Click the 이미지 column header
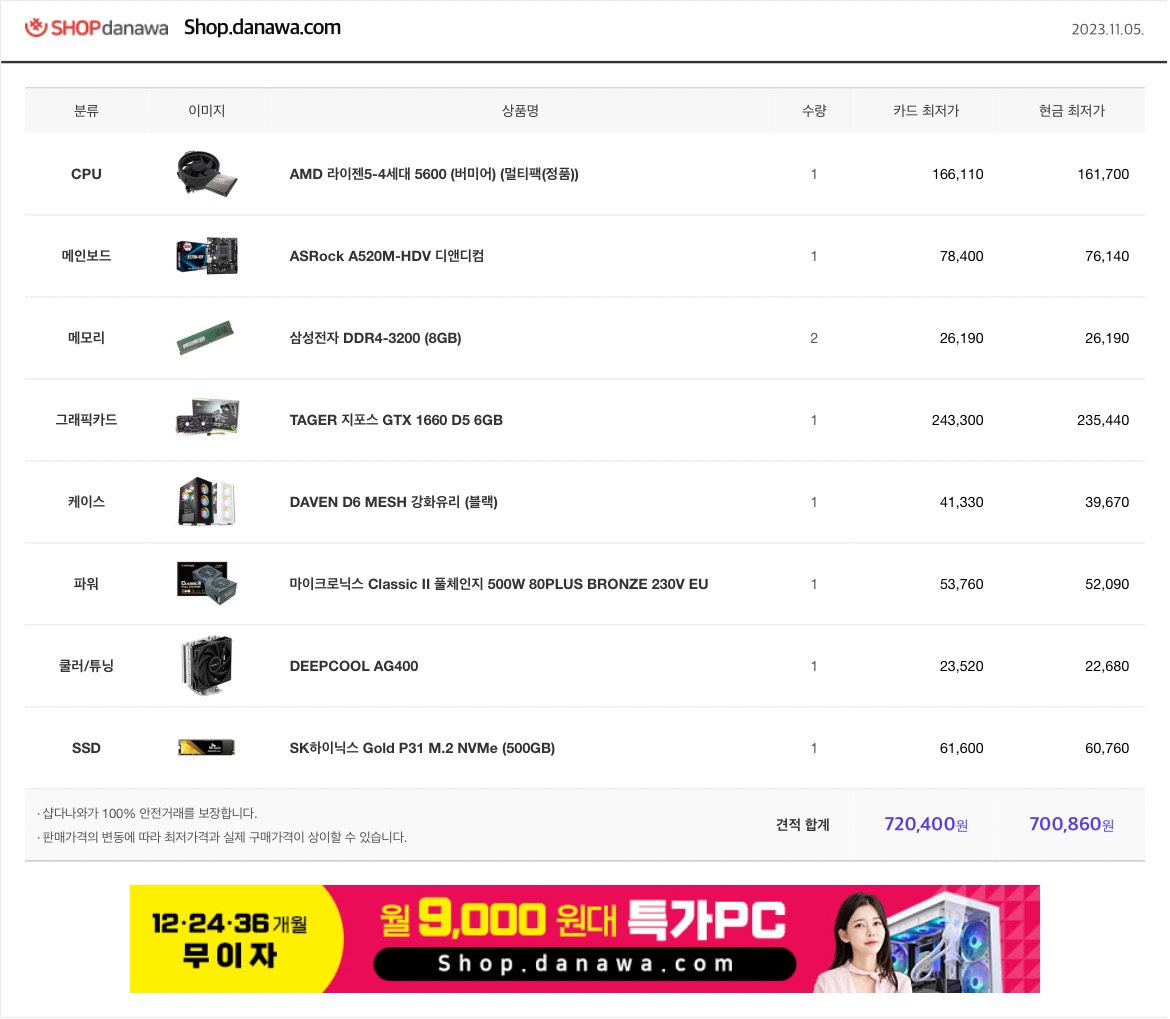 207,111
